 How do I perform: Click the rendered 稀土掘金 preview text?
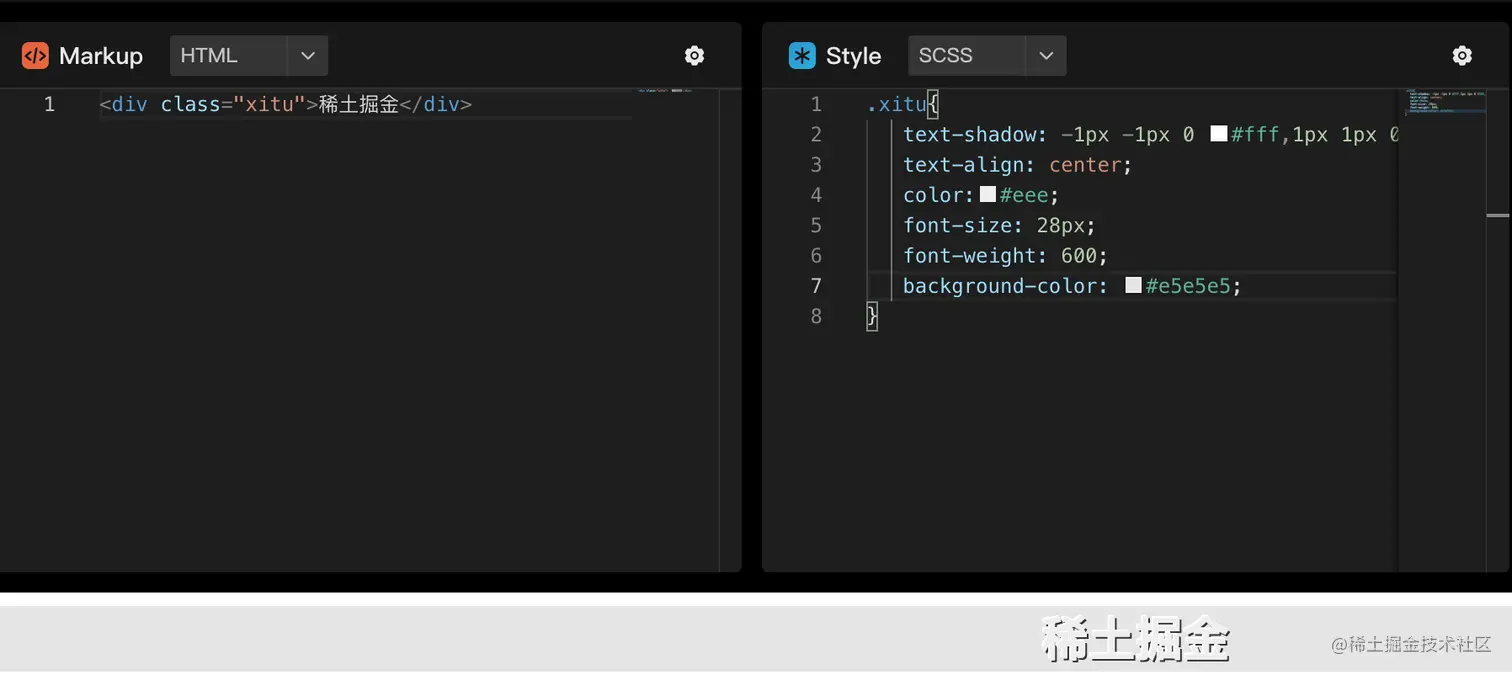(1134, 640)
